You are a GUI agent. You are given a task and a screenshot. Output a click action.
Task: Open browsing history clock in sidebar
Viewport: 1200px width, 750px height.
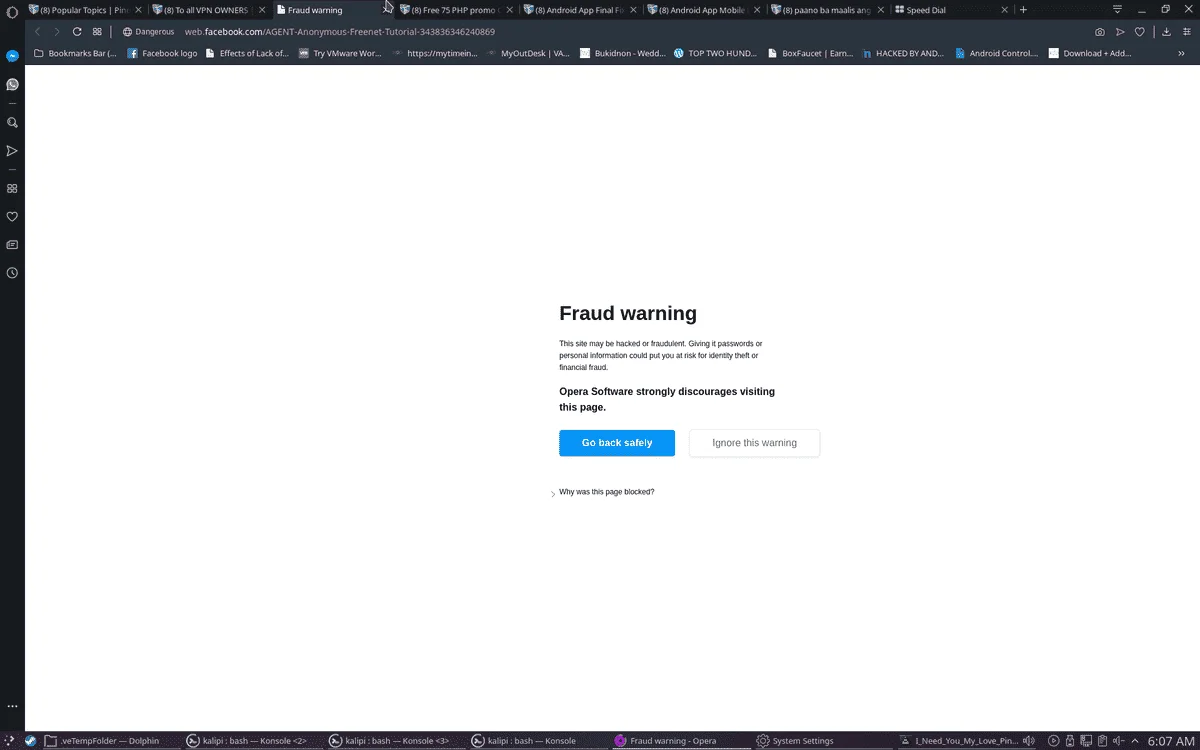pyautogui.click(x=12, y=272)
